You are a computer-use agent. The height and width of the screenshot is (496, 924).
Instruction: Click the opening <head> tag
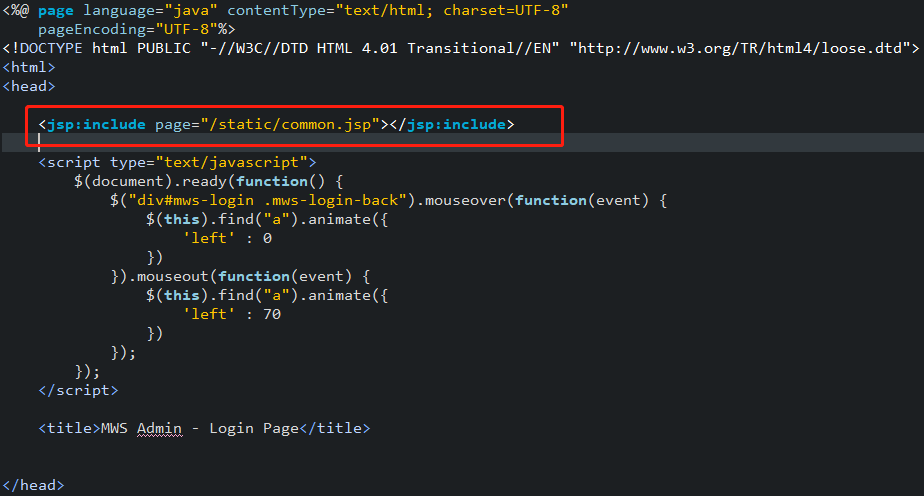point(29,86)
